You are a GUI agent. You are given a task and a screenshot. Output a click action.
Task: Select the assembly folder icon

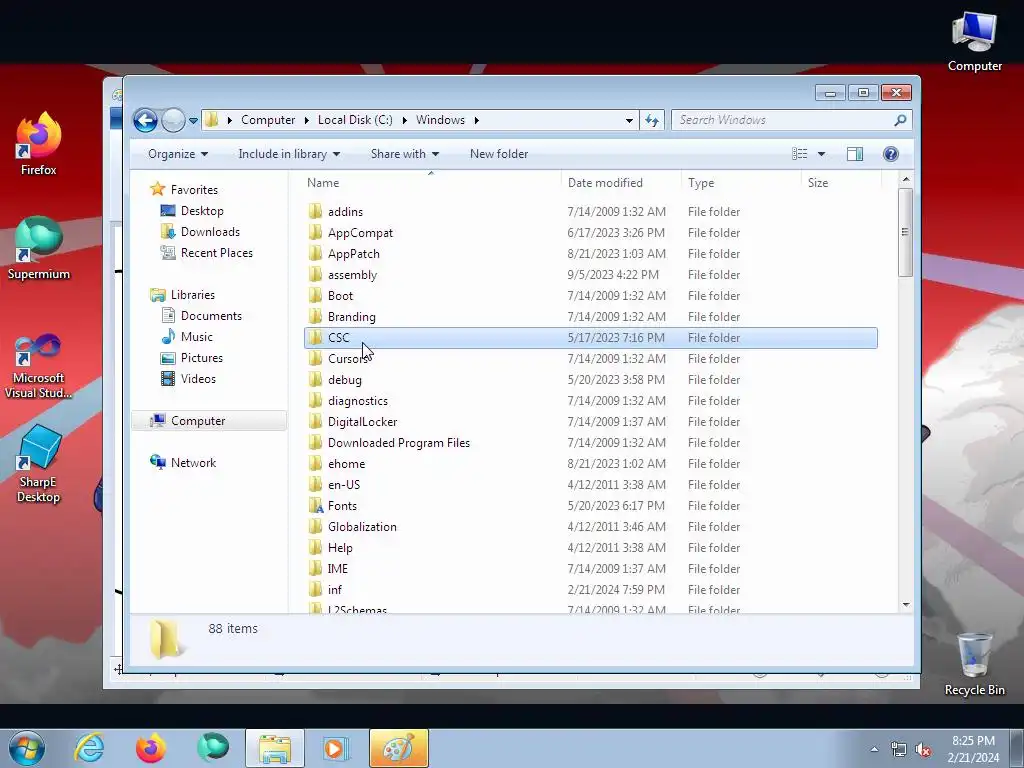click(x=315, y=274)
